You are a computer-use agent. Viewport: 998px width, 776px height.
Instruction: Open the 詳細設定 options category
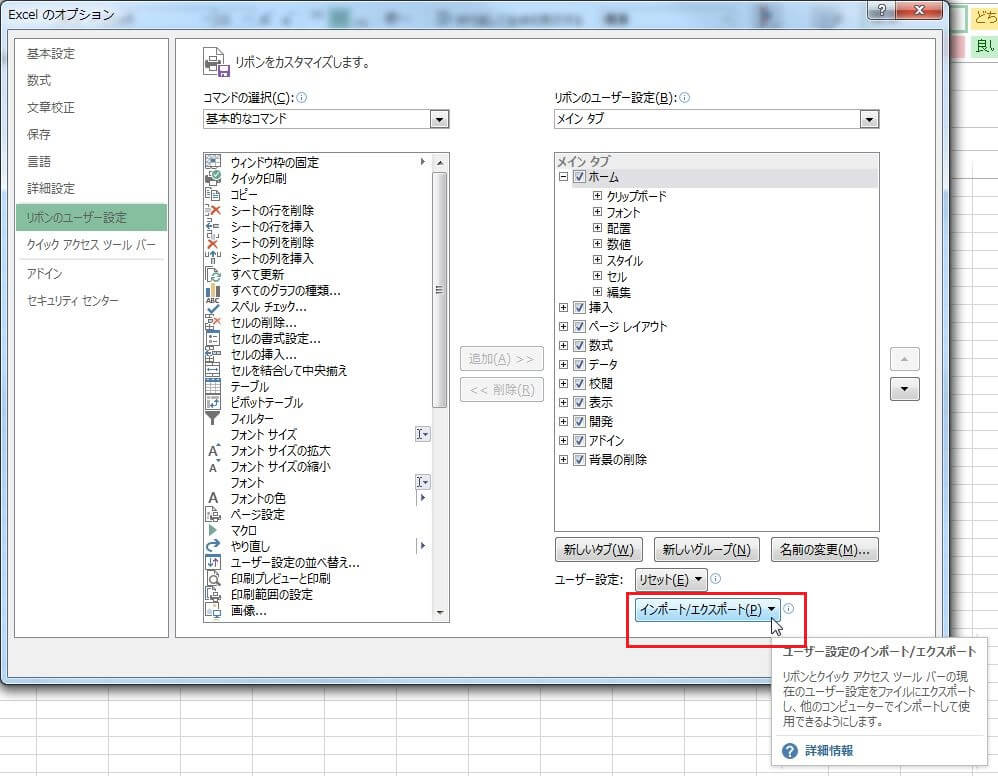coord(51,188)
